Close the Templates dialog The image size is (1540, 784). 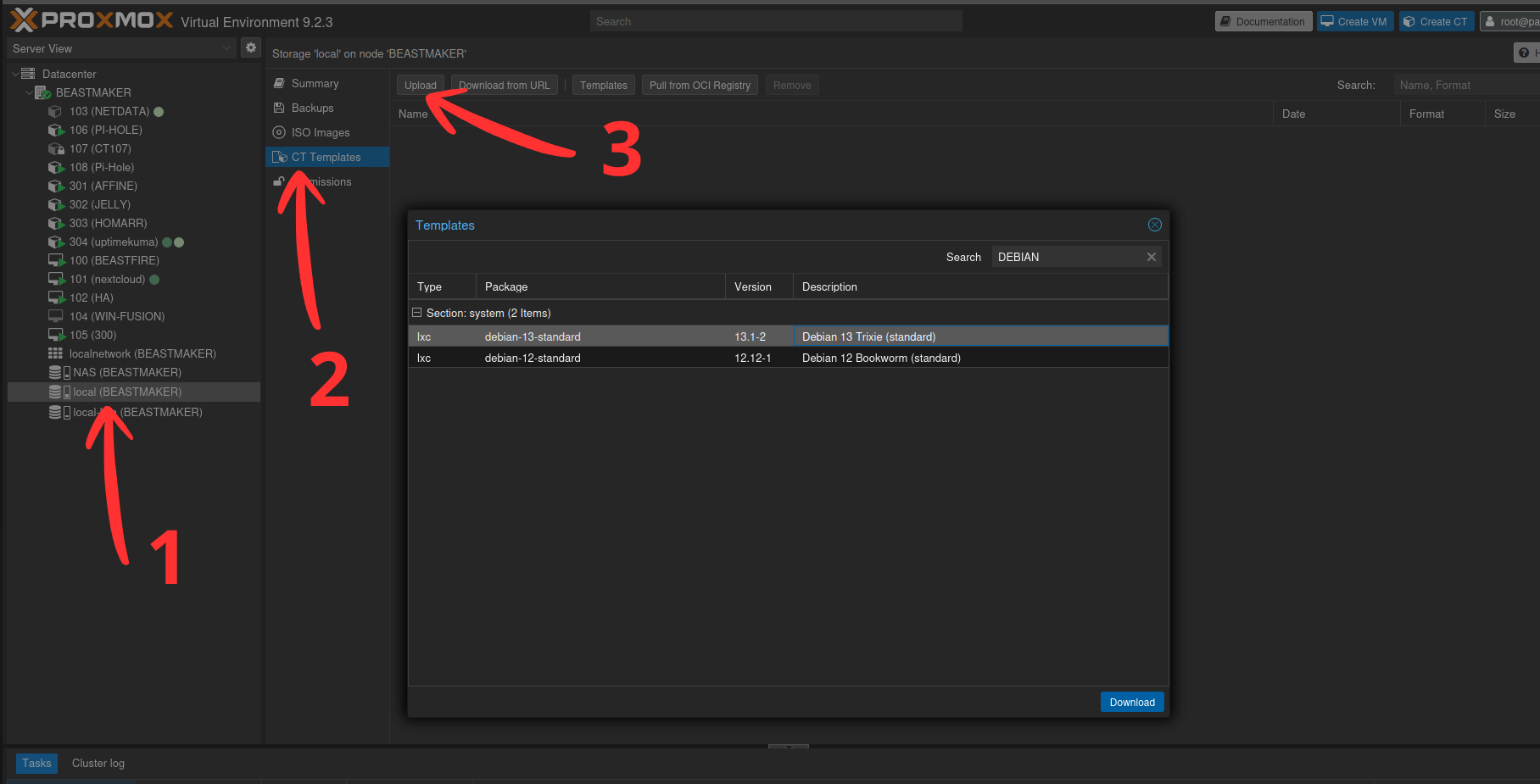pos(1155,225)
